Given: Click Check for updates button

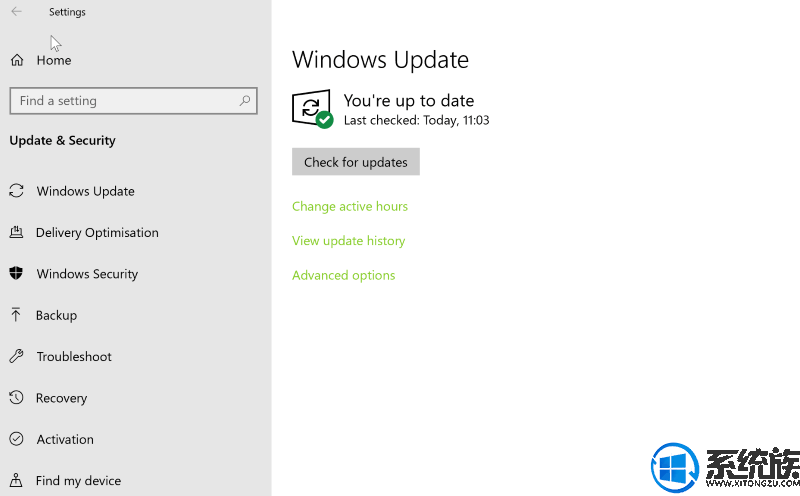Looking at the screenshot, I should pyautogui.click(x=356, y=162).
